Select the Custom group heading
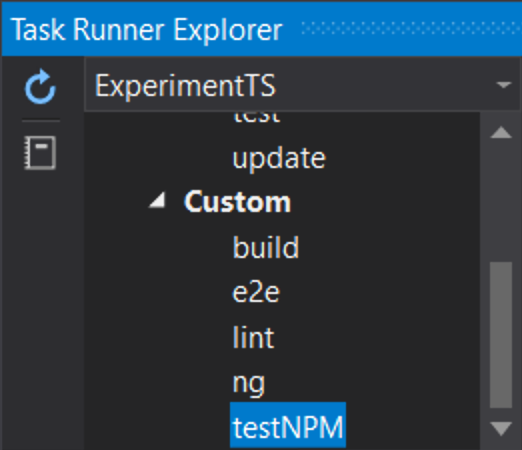This screenshot has height=450, width=522. [x=237, y=202]
